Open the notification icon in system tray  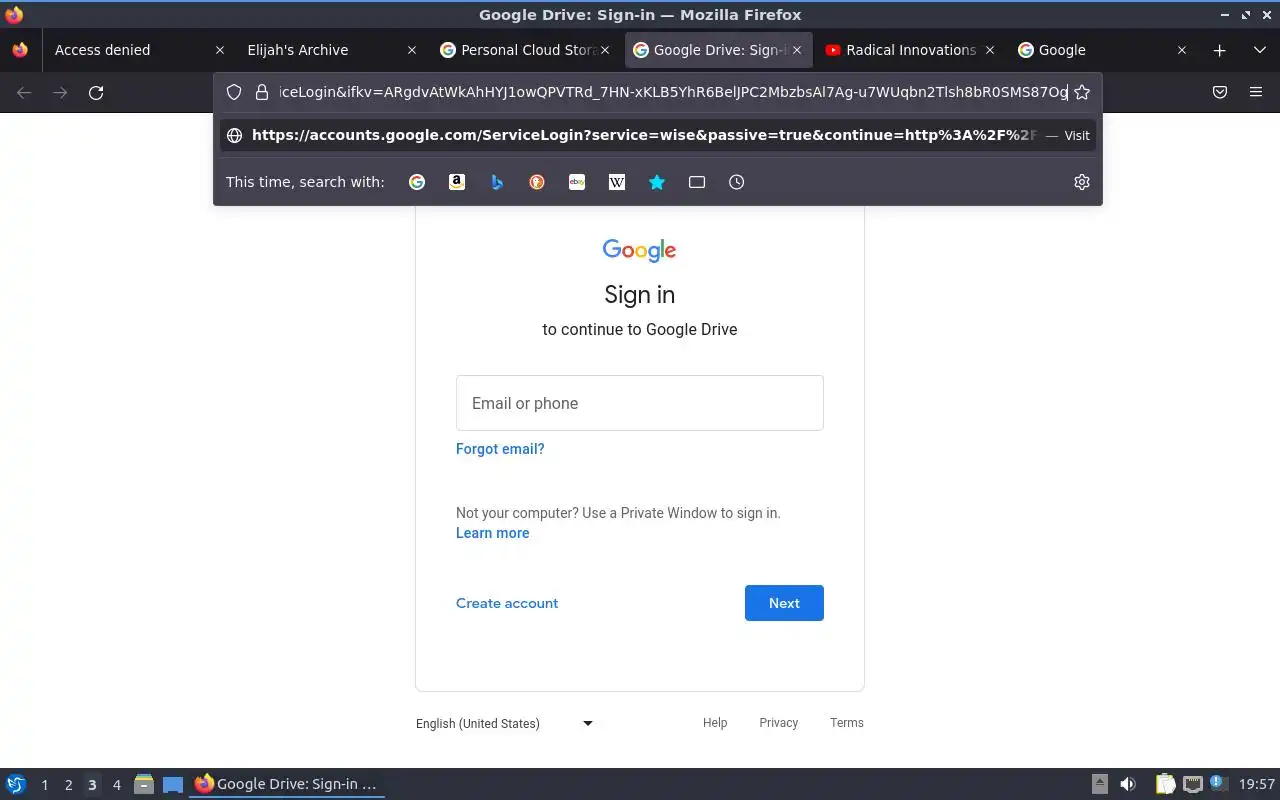click(1218, 783)
